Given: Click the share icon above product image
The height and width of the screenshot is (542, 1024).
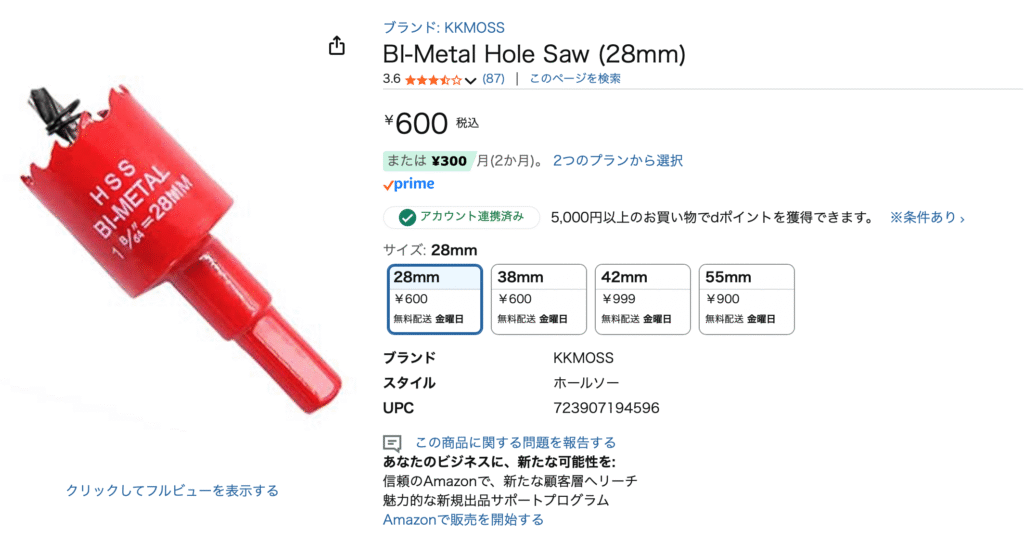Looking at the screenshot, I should click(336, 46).
